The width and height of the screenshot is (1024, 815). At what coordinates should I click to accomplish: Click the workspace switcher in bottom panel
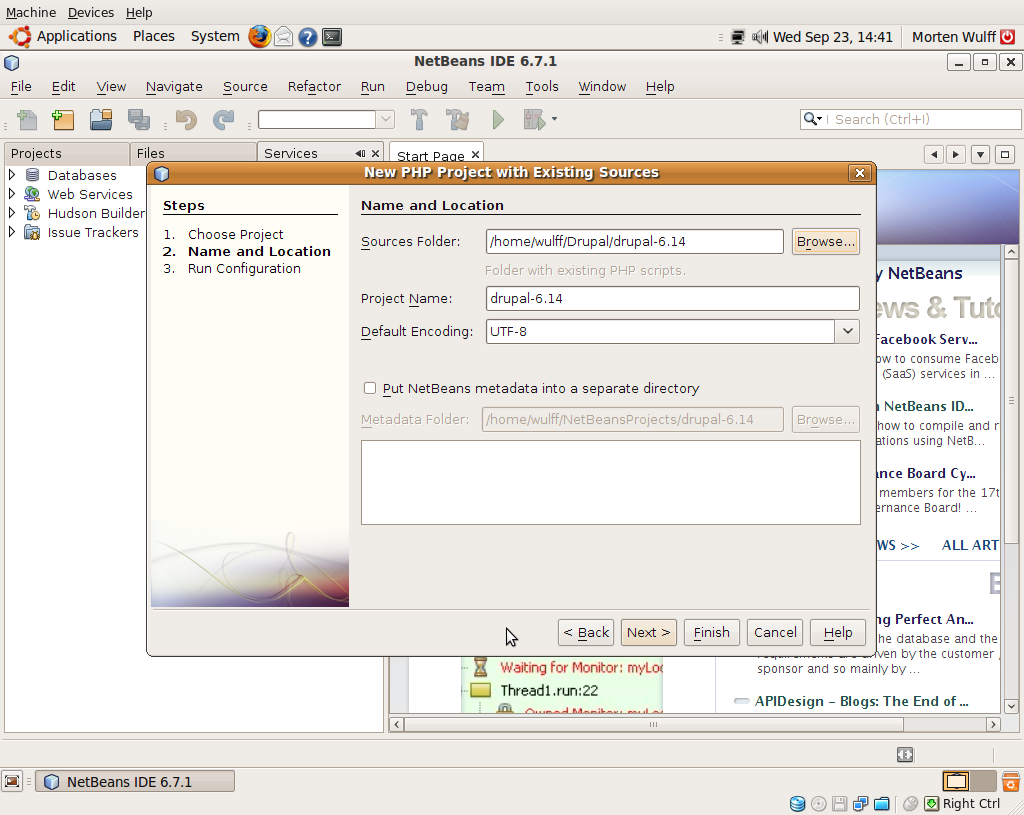click(x=969, y=781)
